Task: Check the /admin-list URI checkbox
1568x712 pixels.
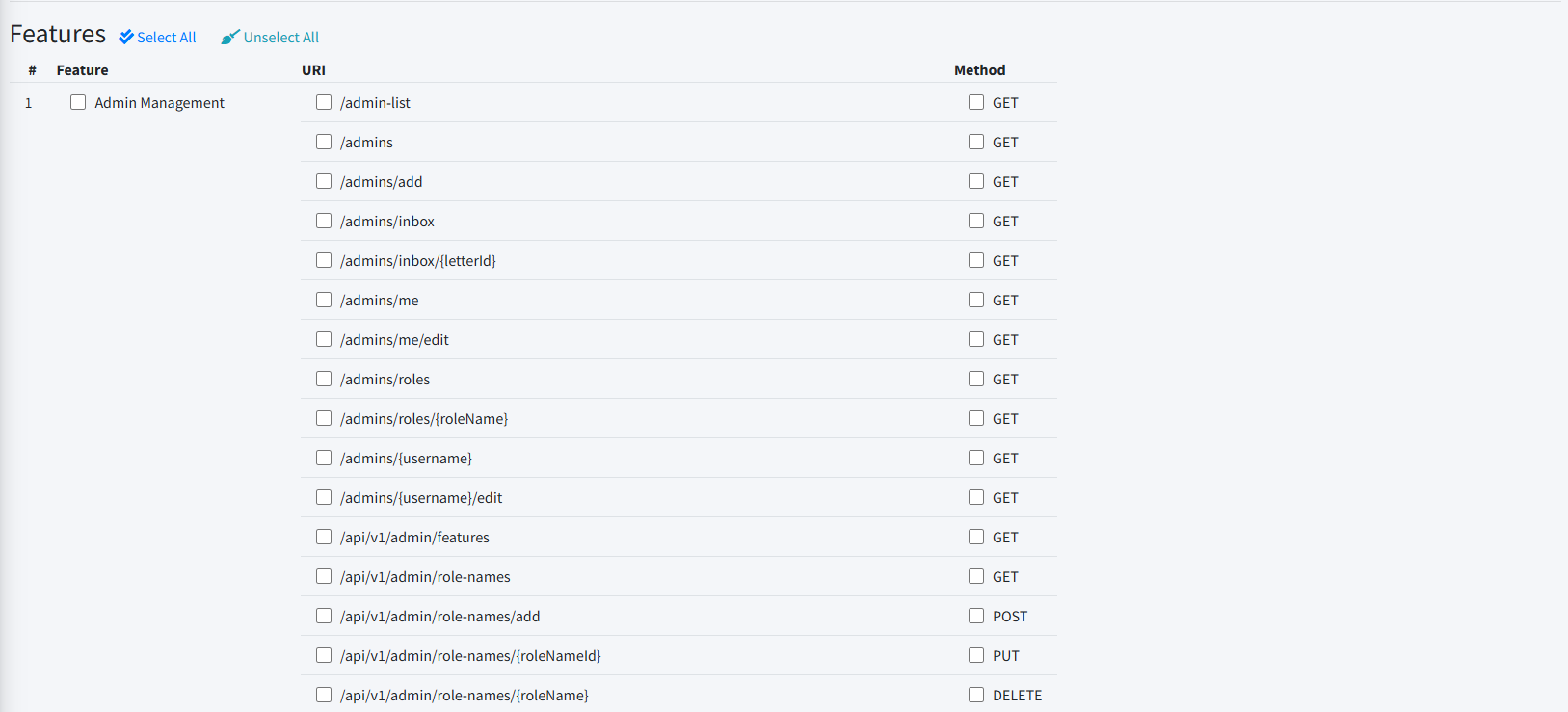Action: [x=324, y=102]
